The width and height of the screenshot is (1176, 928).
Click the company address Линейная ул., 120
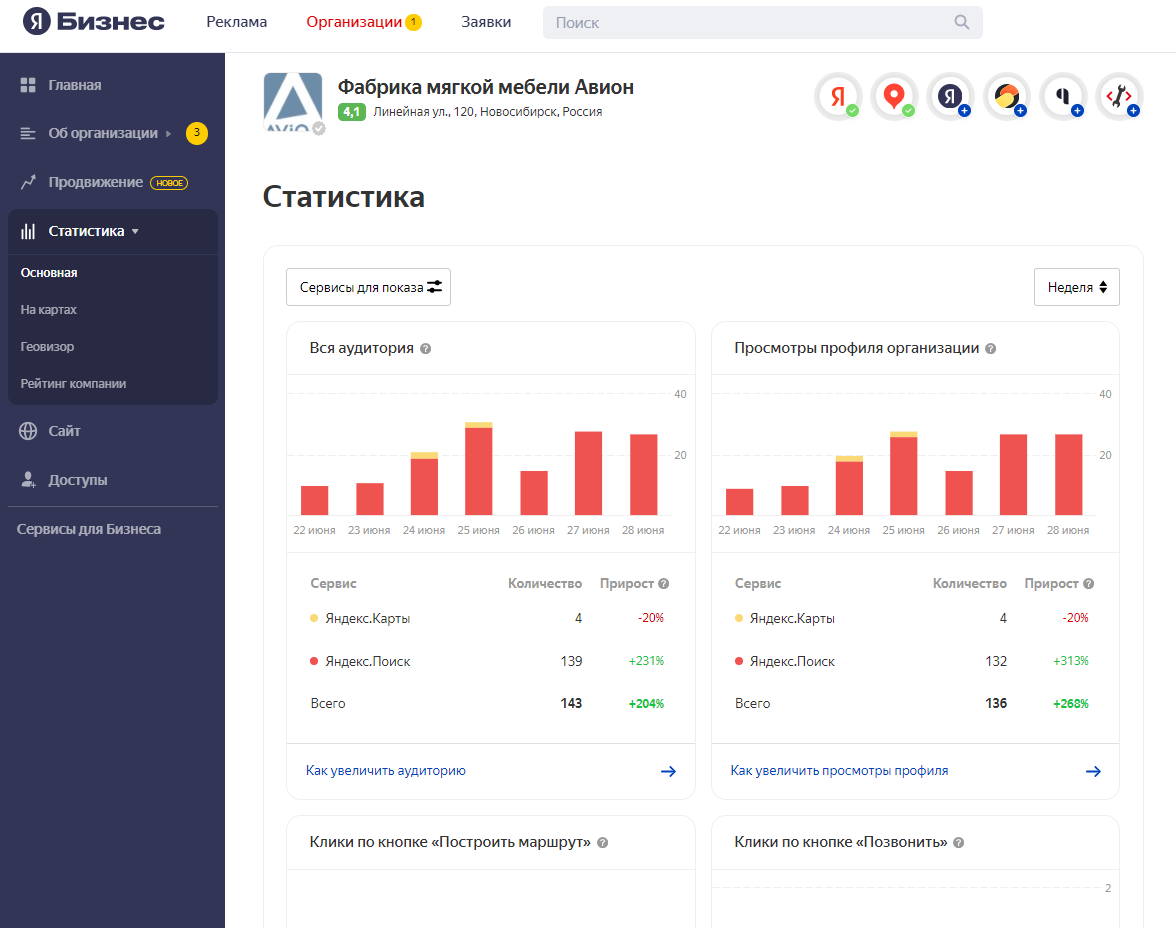[x=488, y=112]
